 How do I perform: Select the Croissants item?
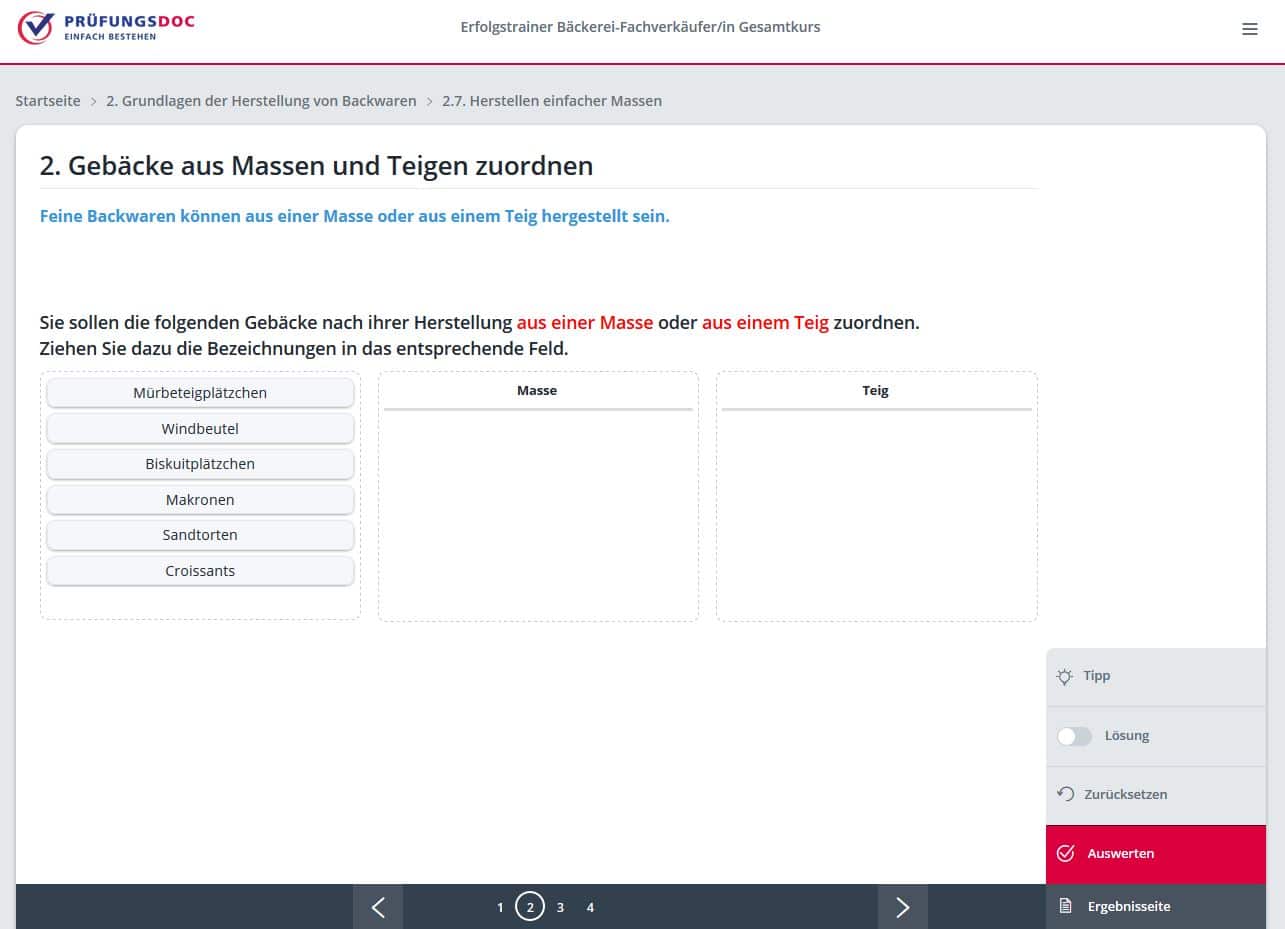tap(200, 571)
